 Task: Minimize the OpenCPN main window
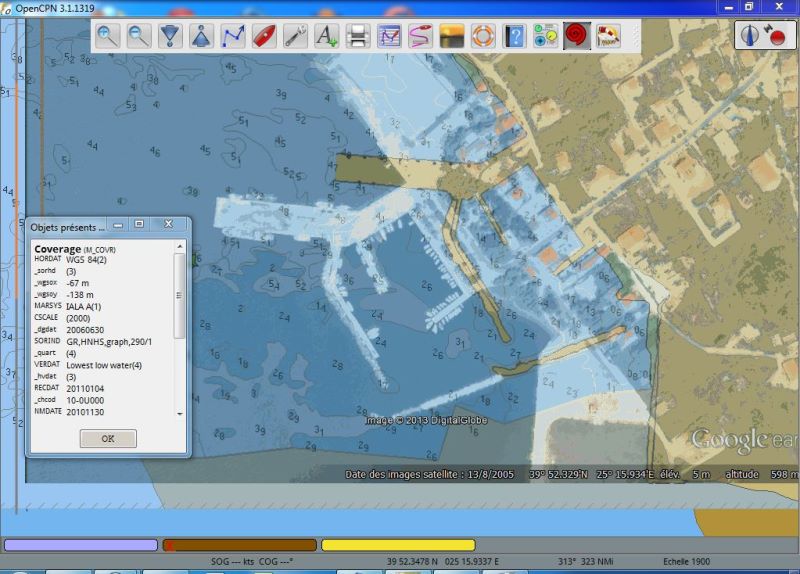729,7
